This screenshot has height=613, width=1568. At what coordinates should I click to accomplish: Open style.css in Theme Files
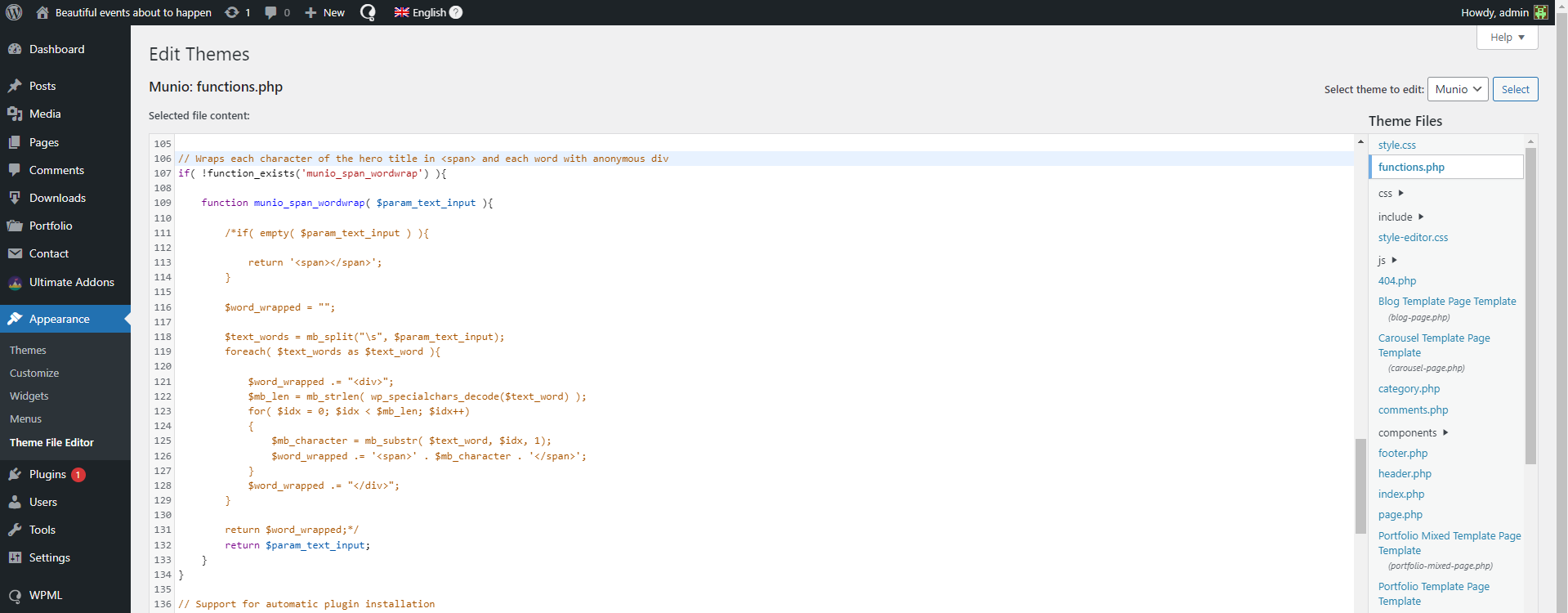1396,145
